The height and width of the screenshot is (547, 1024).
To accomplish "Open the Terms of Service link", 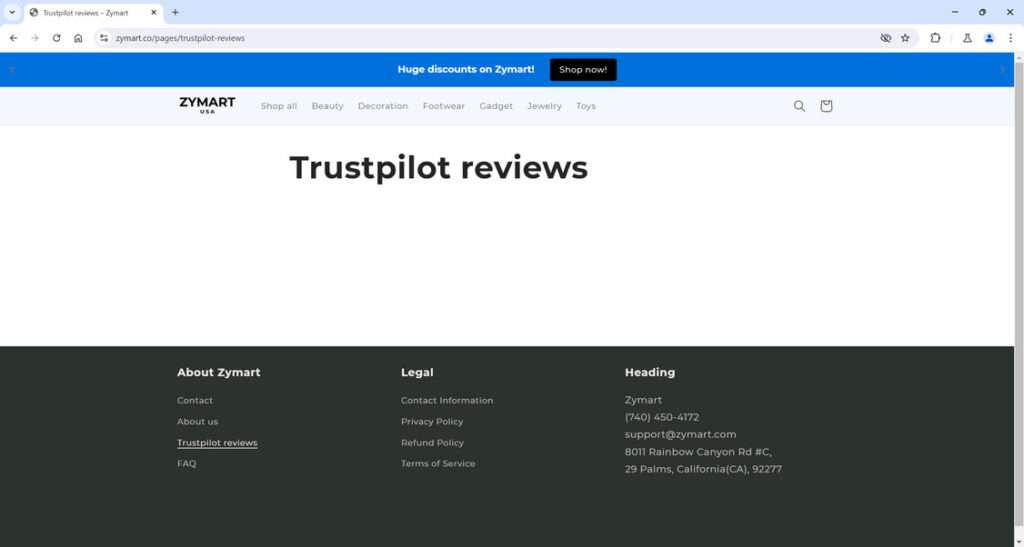I will click(x=438, y=463).
